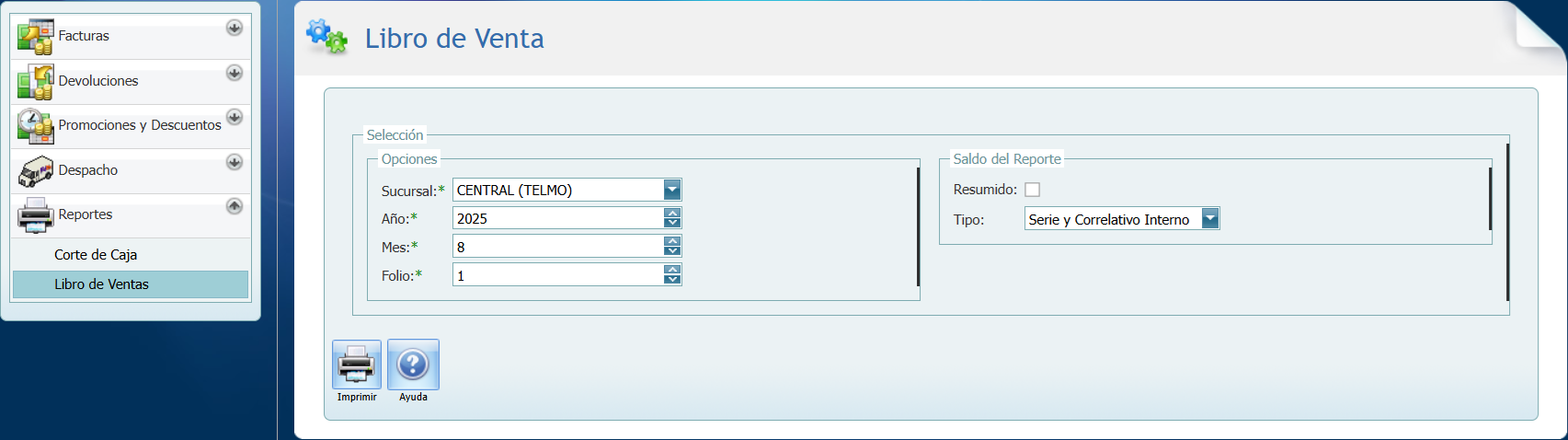
Task: Click the Promociones y Descuentos clock icon
Action: tap(35, 126)
